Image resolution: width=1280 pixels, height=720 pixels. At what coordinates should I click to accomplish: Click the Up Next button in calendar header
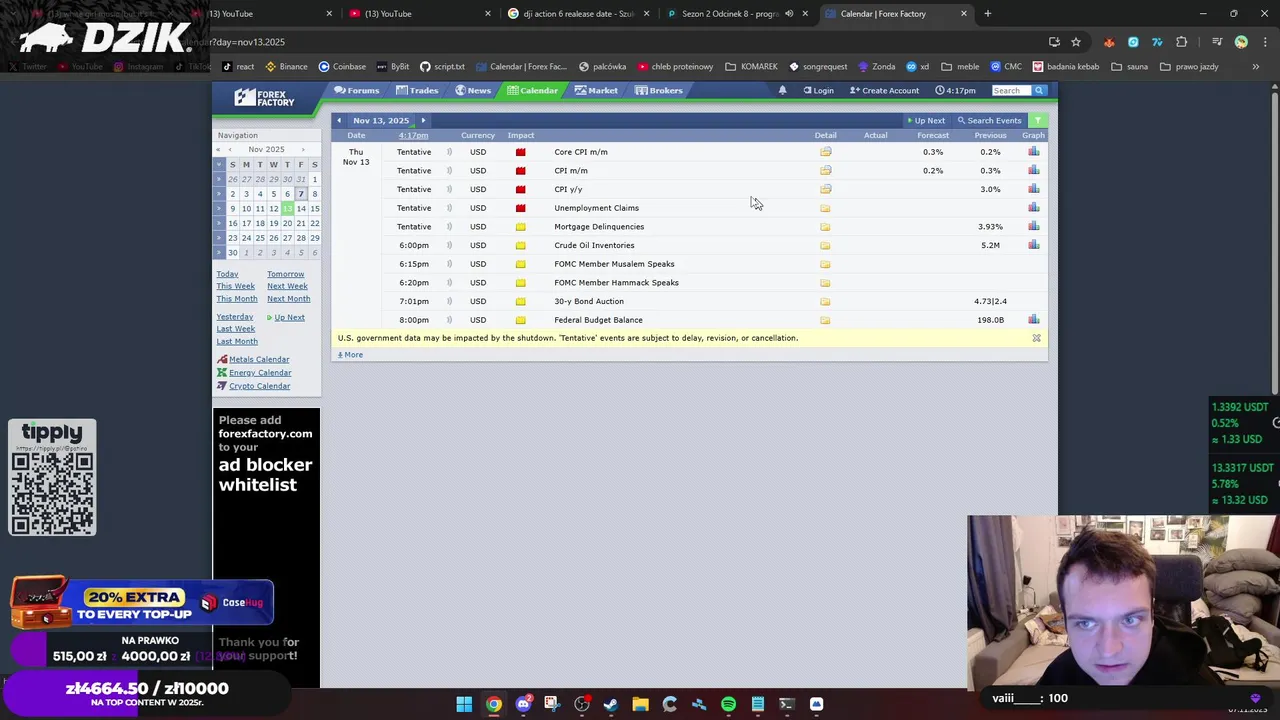click(x=925, y=120)
